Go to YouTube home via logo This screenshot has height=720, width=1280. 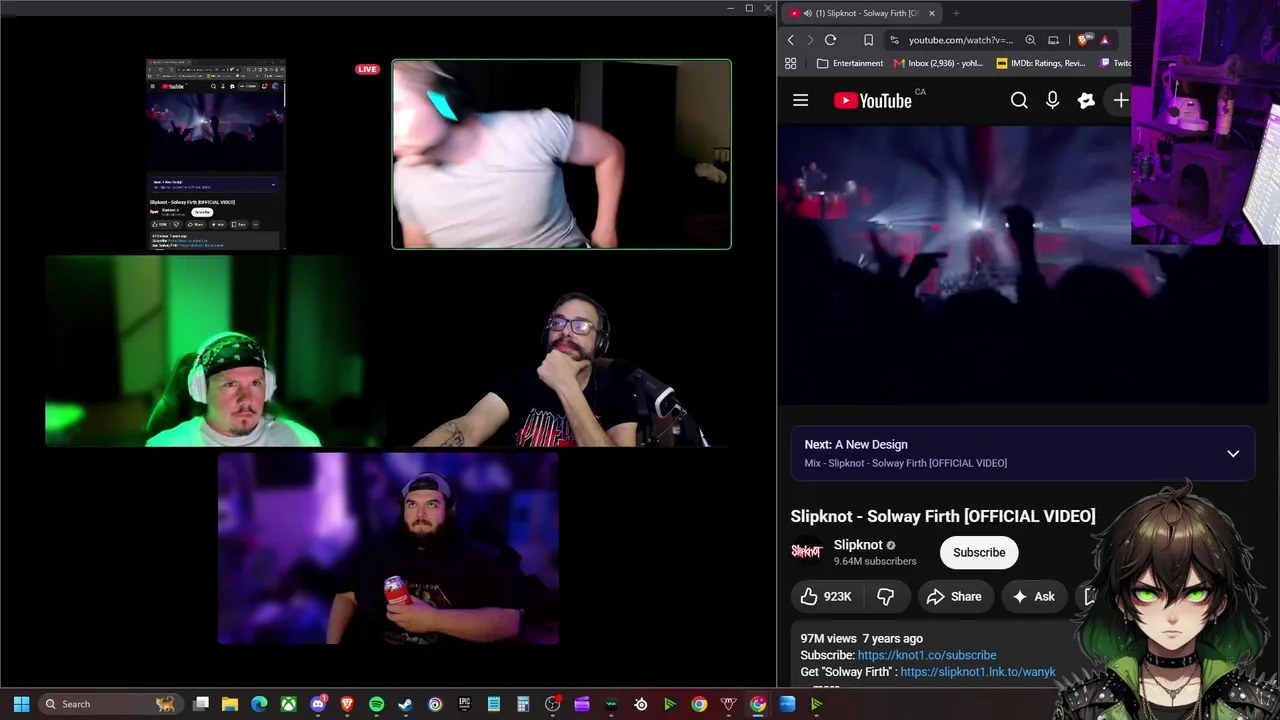click(873, 100)
